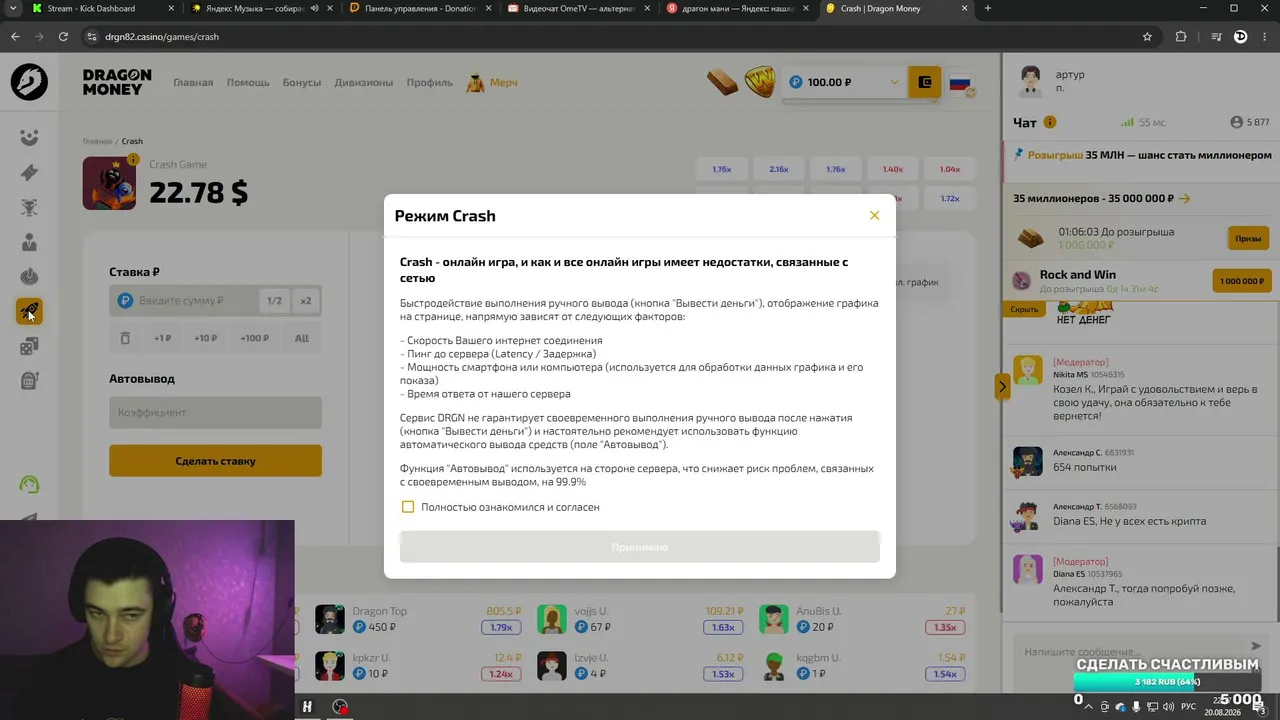
Task: Click the 1.40x history multiplier
Action: pos(893,169)
